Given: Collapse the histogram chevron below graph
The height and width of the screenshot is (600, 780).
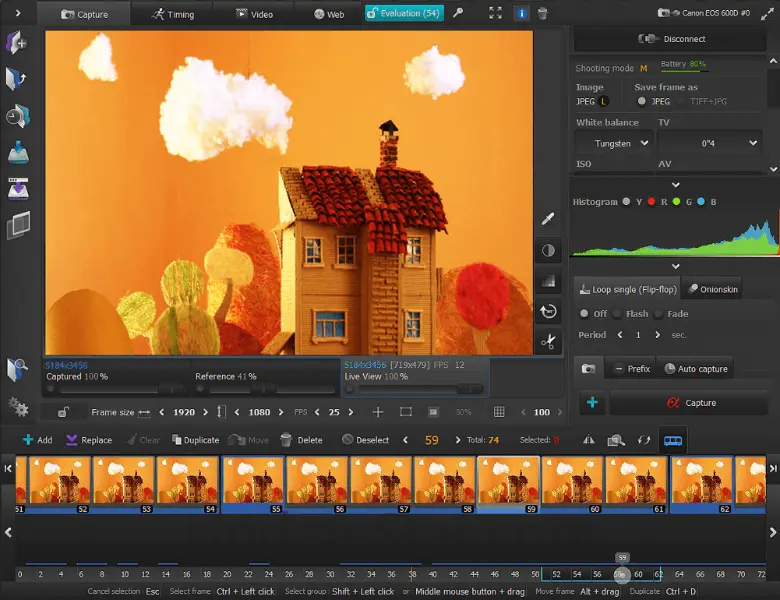Looking at the screenshot, I should click(676, 266).
